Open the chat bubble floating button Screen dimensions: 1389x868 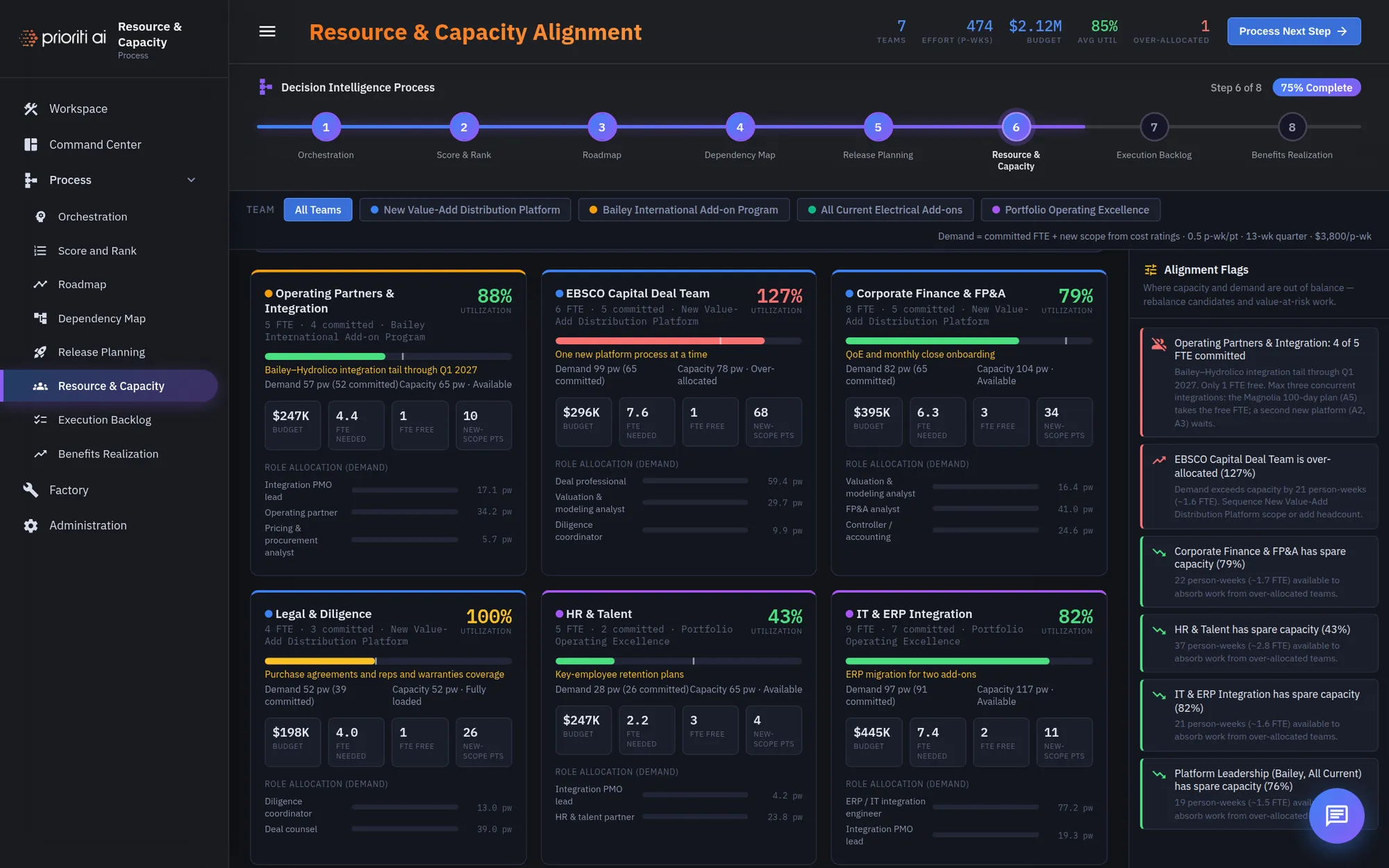(1336, 815)
